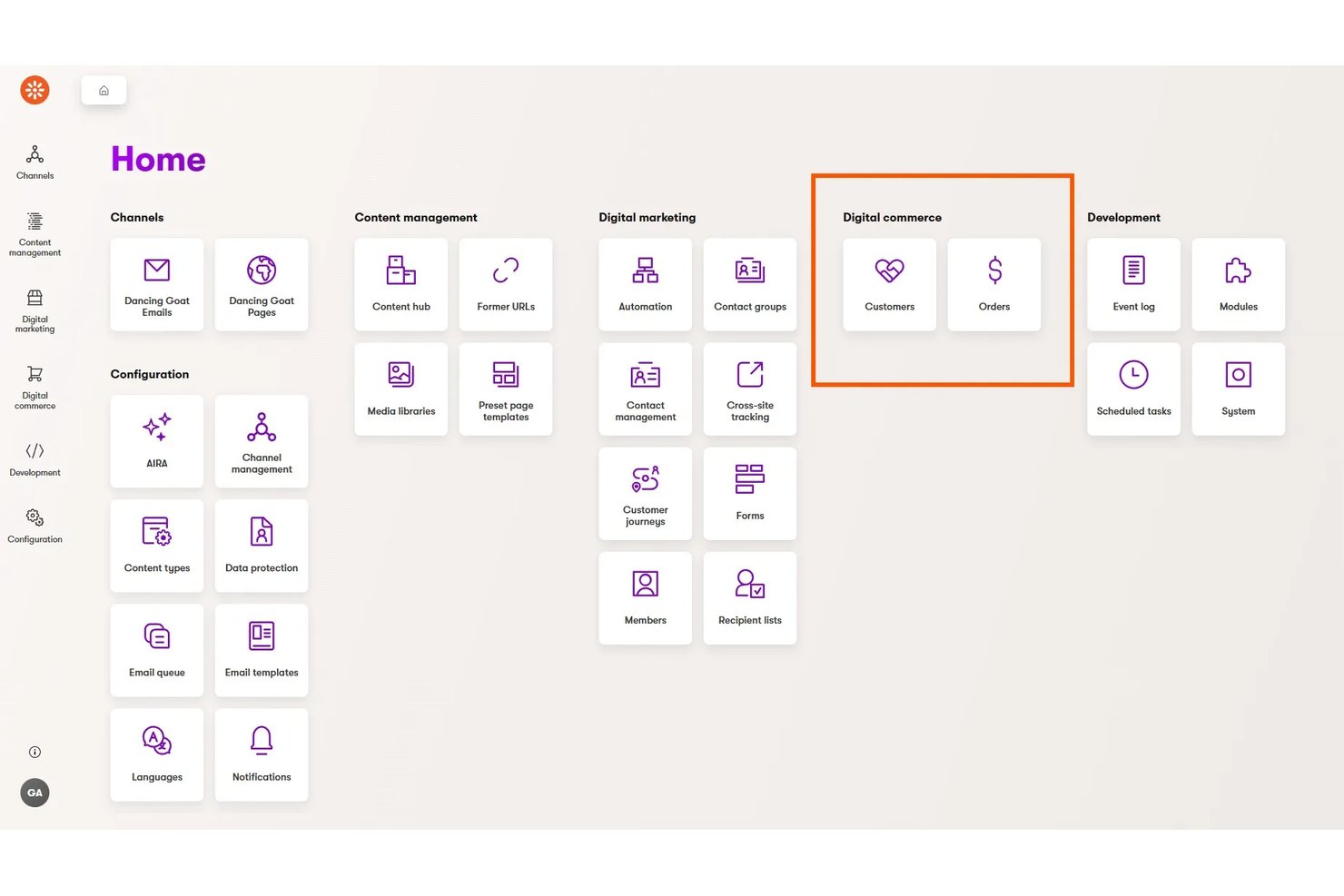Open Channels in the left sidebar

[x=35, y=162]
